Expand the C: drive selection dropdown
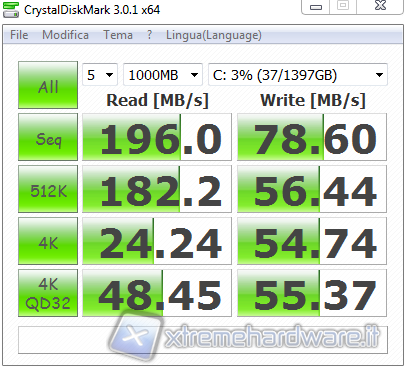Image resolution: width=406 pixels, height=368 pixels. pos(298,75)
